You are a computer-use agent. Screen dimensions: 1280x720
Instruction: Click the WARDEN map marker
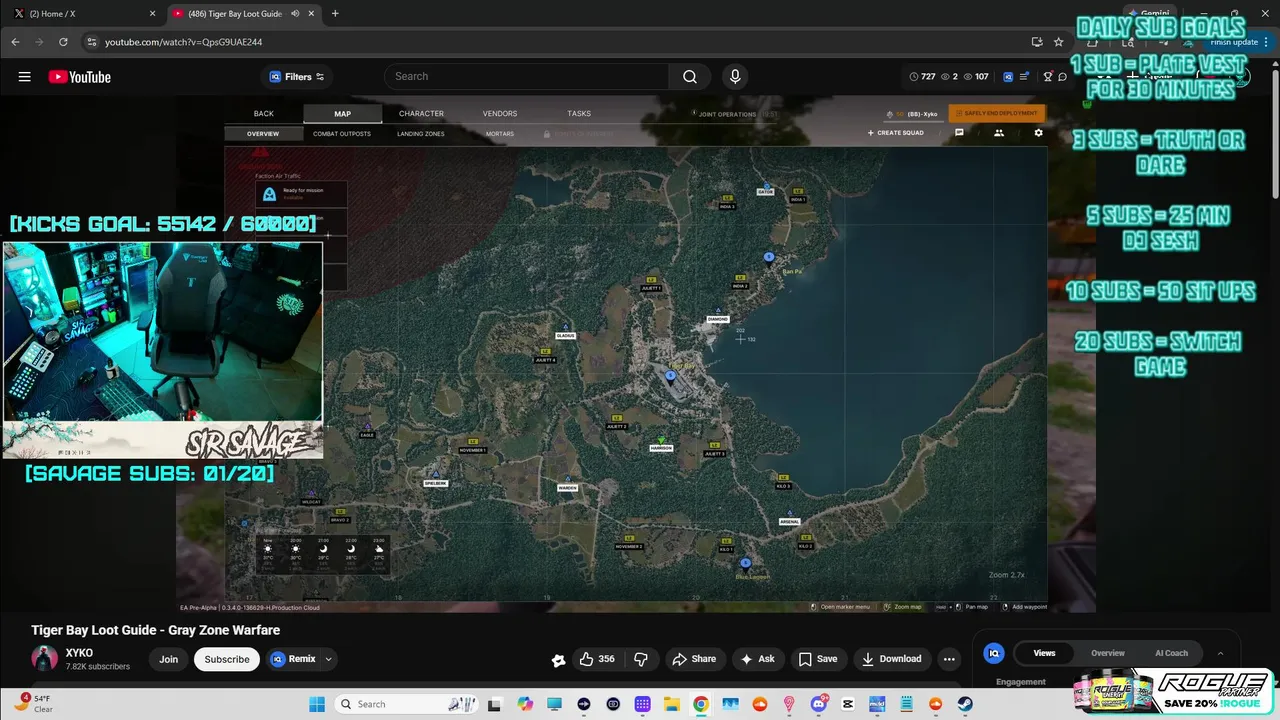click(x=568, y=486)
